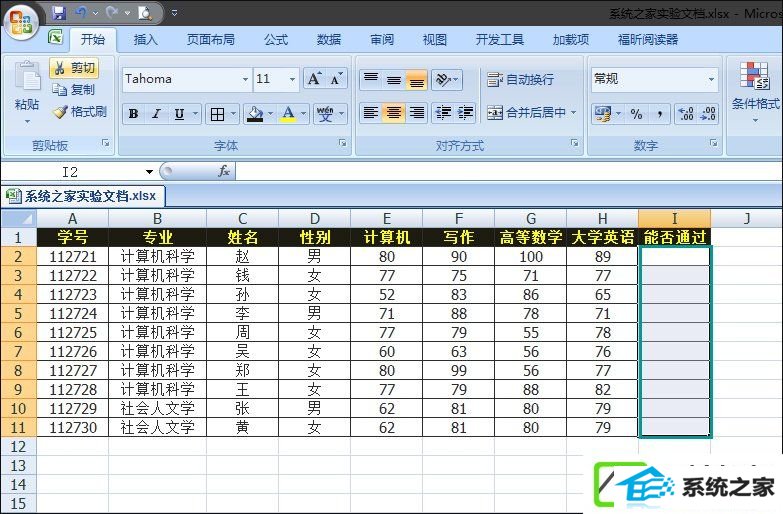
Task: Apply cell borders with the border icon
Action: click(x=217, y=114)
